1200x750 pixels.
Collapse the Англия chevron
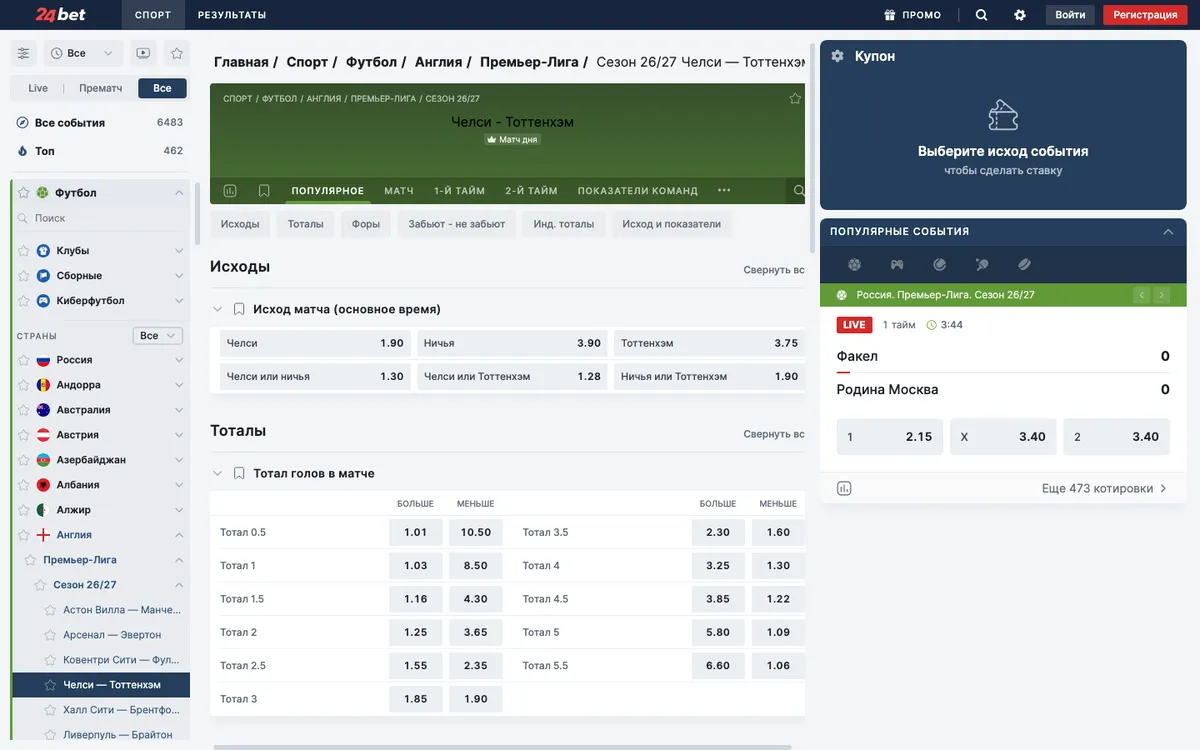click(x=179, y=535)
